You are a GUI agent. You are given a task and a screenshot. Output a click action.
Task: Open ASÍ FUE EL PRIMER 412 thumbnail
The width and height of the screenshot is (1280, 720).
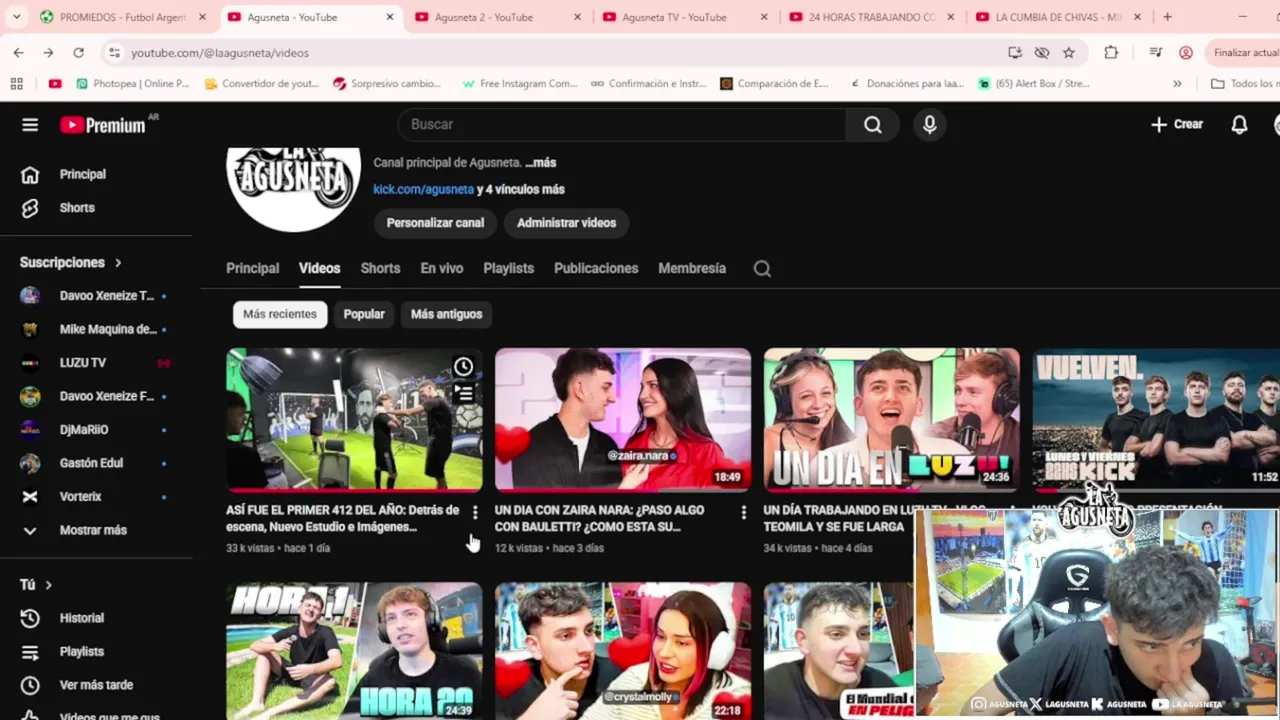354,419
